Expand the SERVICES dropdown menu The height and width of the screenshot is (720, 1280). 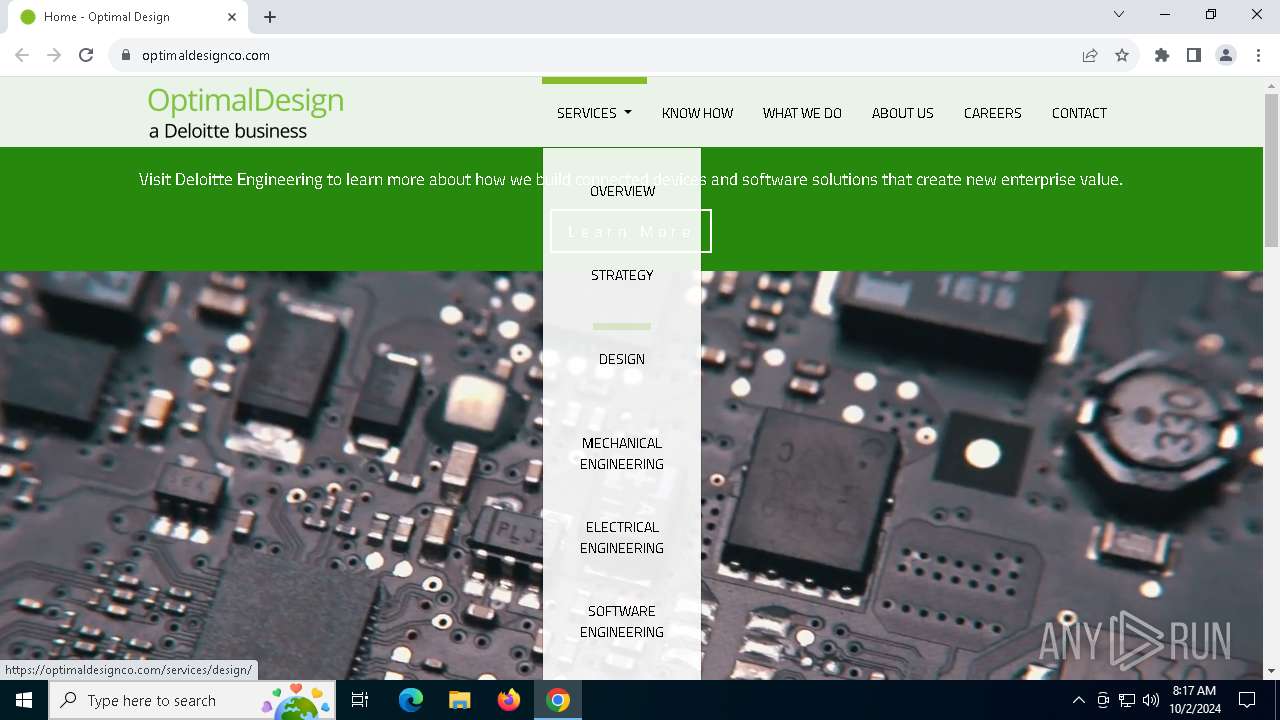[x=594, y=113]
